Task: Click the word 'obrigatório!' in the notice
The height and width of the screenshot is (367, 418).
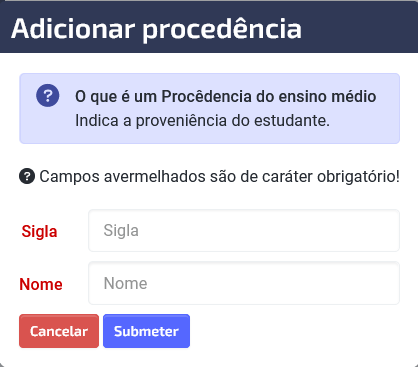Action: [358, 176]
